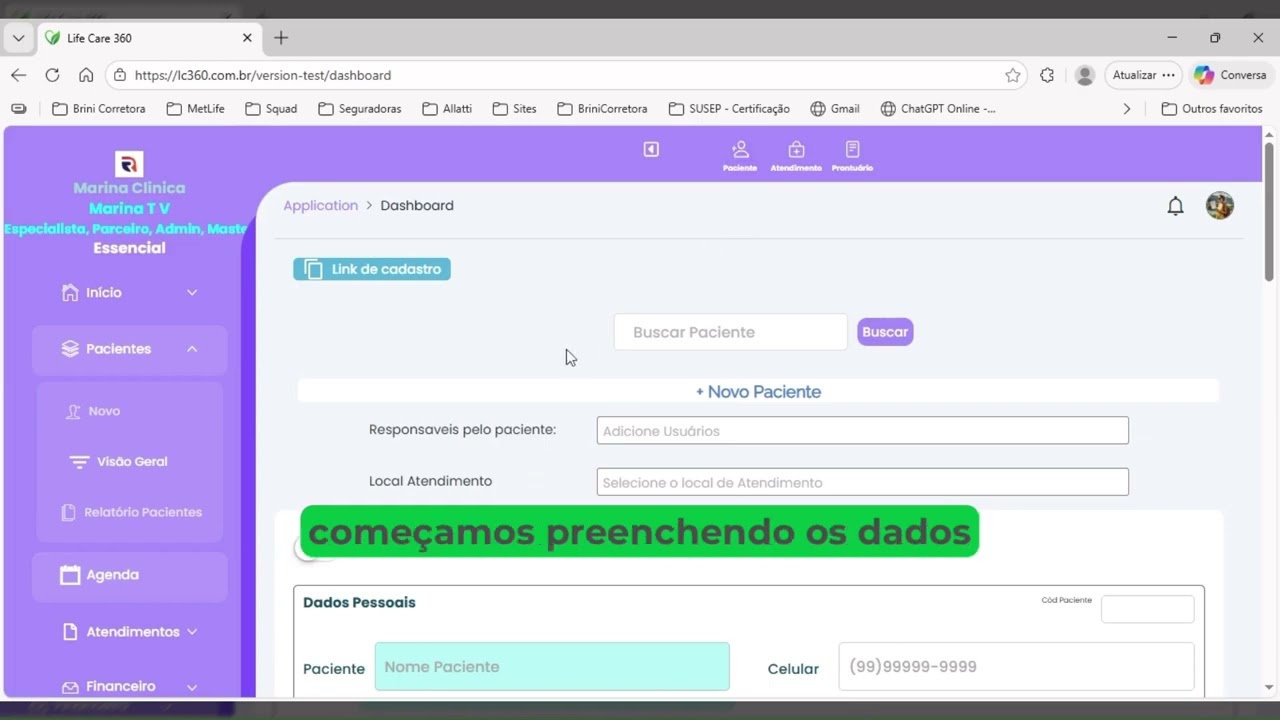Click the Cód Paciente field
Viewport: 1280px width, 720px height.
coord(1147,609)
